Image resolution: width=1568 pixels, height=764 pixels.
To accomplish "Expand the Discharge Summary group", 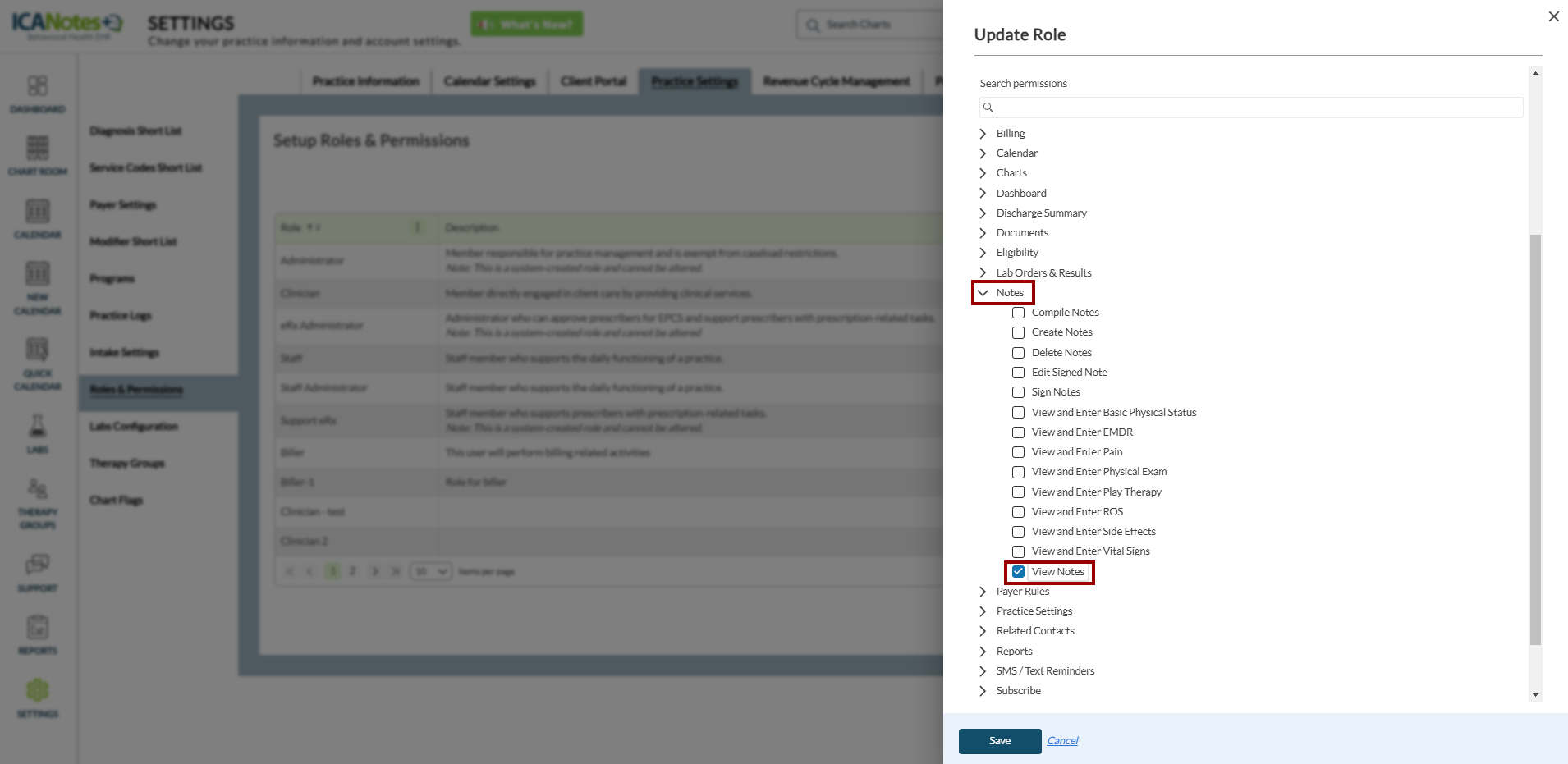I will click(x=983, y=213).
